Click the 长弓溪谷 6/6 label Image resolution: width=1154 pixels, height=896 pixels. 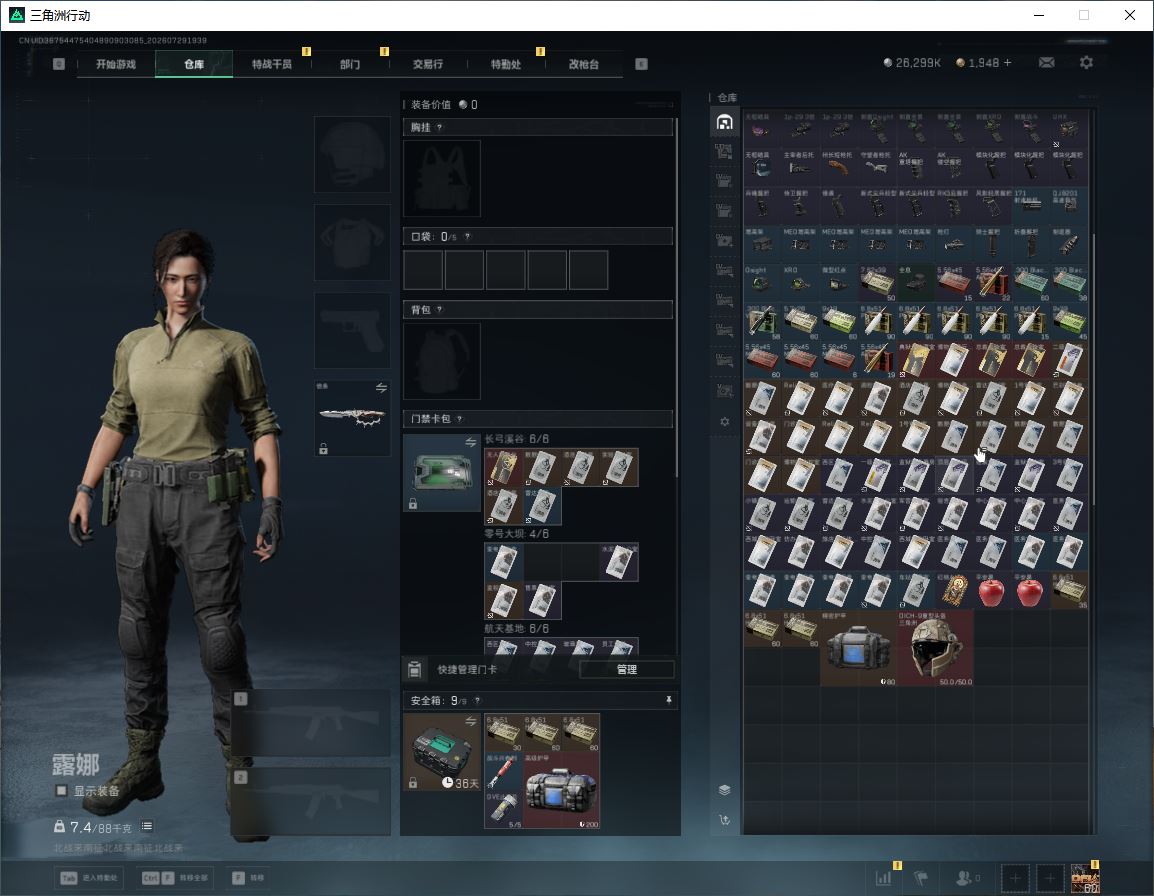(x=517, y=439)
